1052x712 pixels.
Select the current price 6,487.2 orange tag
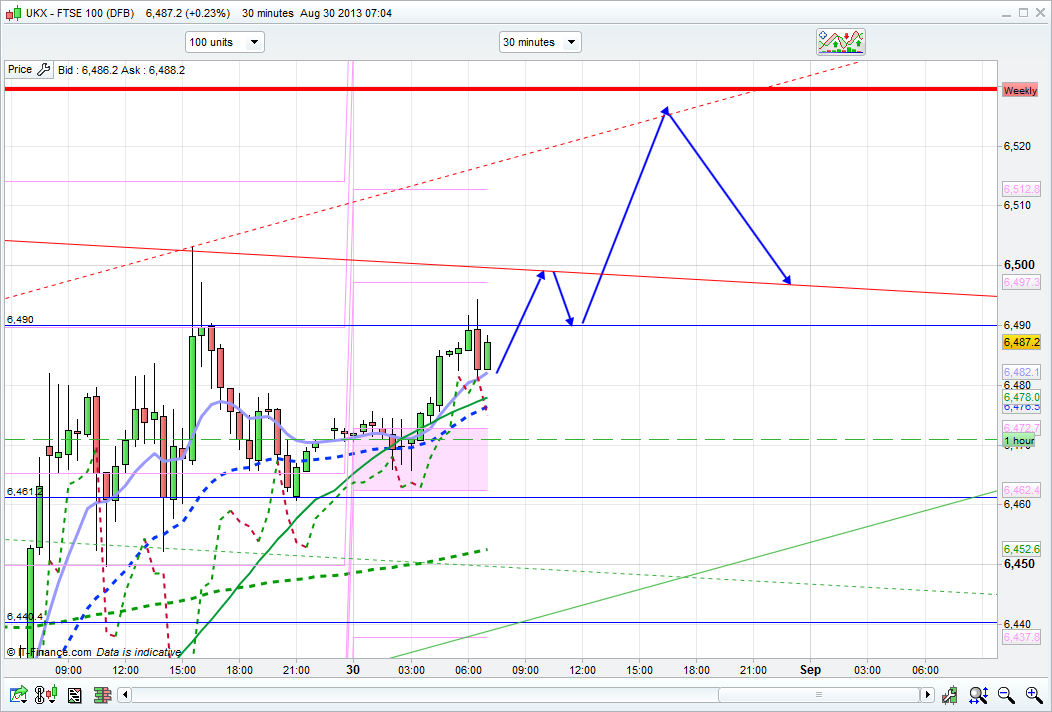(x=1021, y=342)
